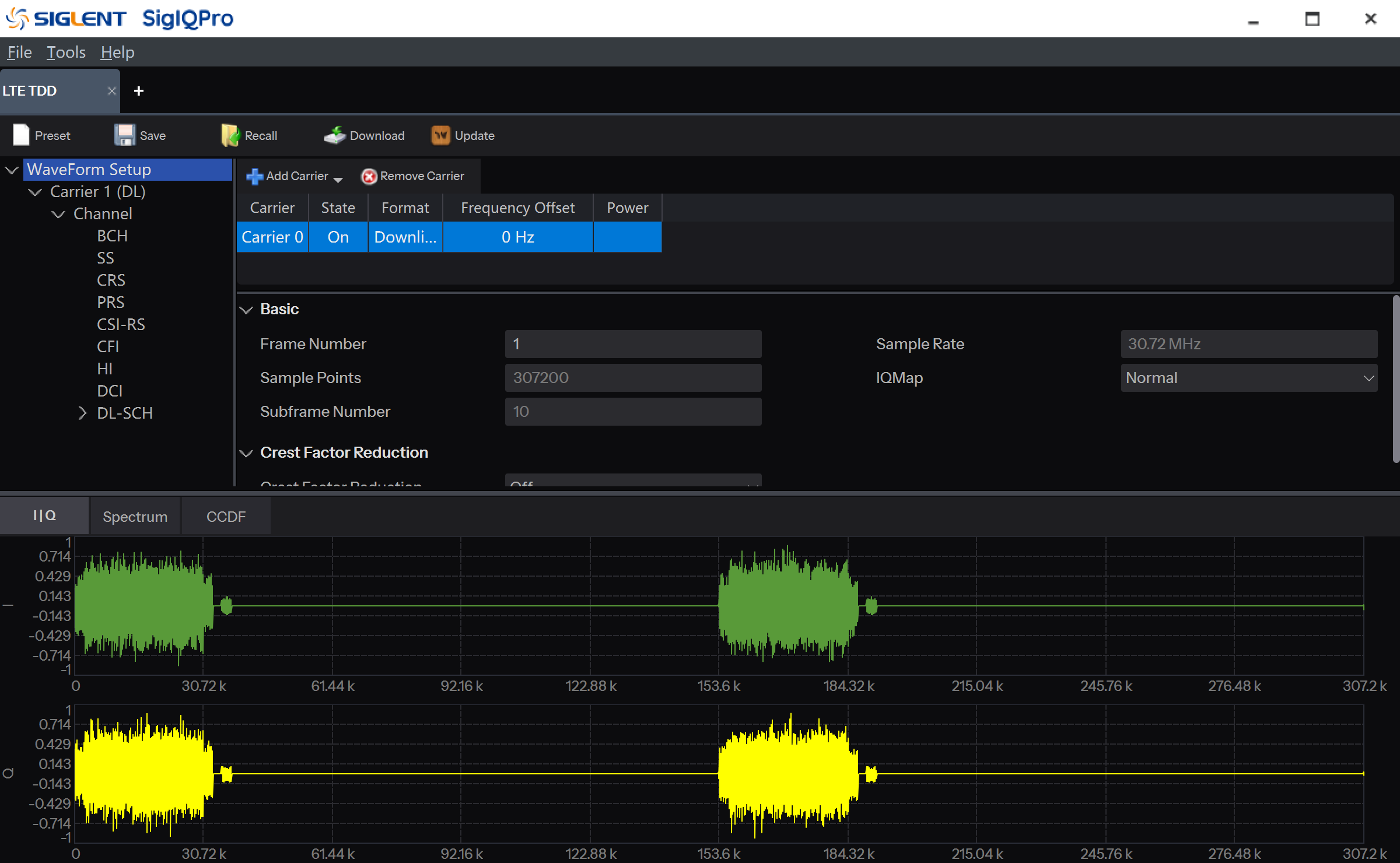
Task: Select BCH in the channel tree
Action: click(112, 236)
